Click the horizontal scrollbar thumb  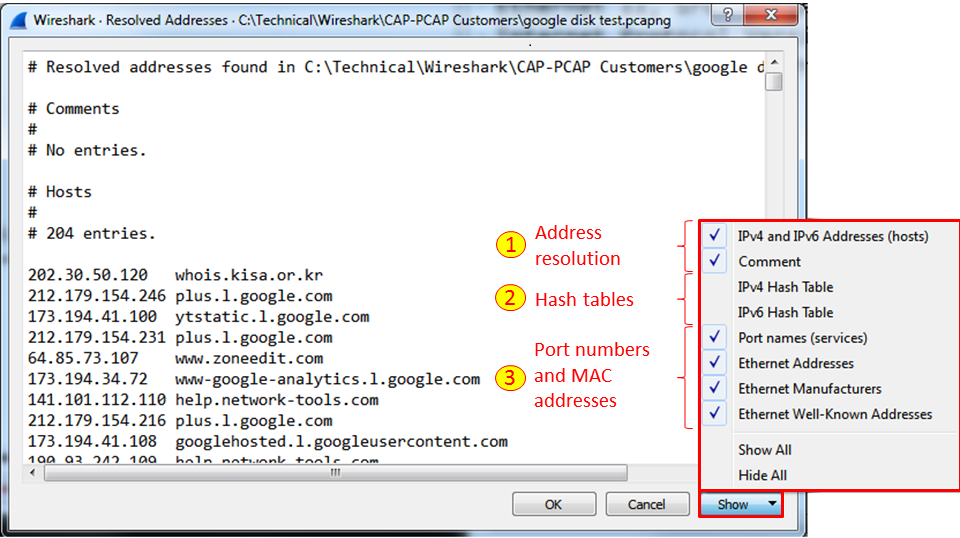pos(336,473)
